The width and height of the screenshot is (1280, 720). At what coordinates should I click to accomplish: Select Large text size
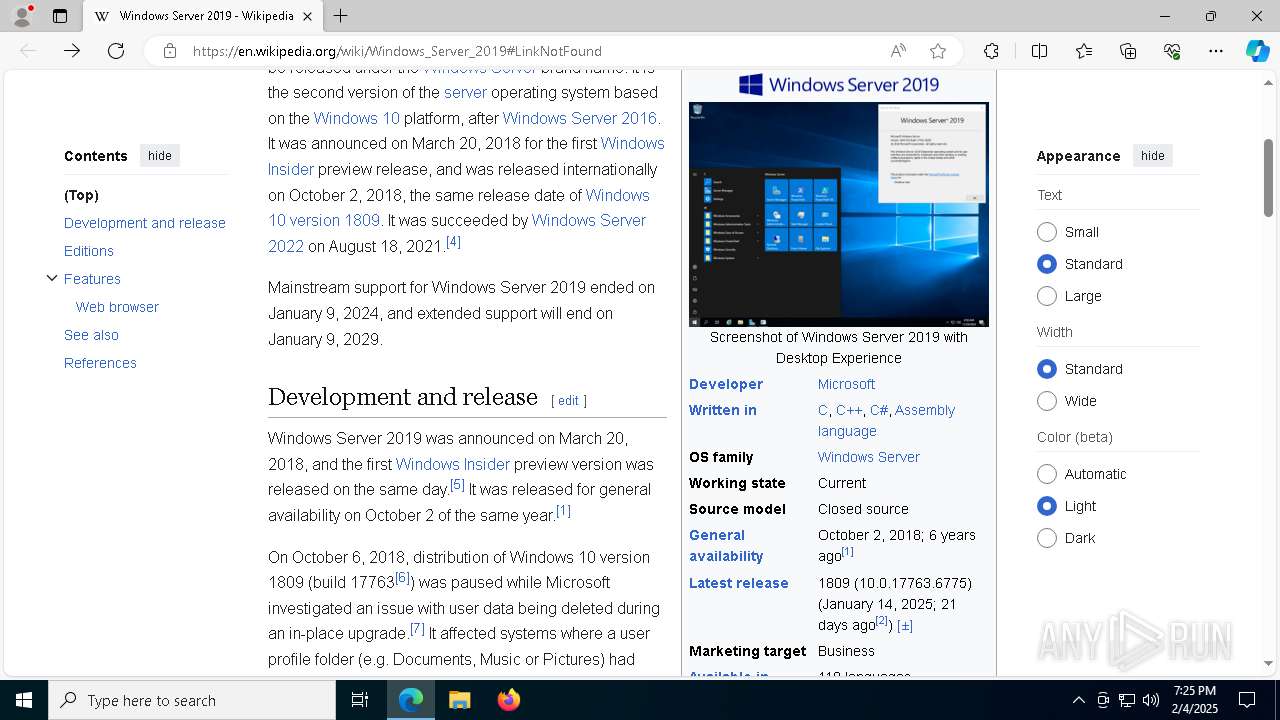(1047, 296)
